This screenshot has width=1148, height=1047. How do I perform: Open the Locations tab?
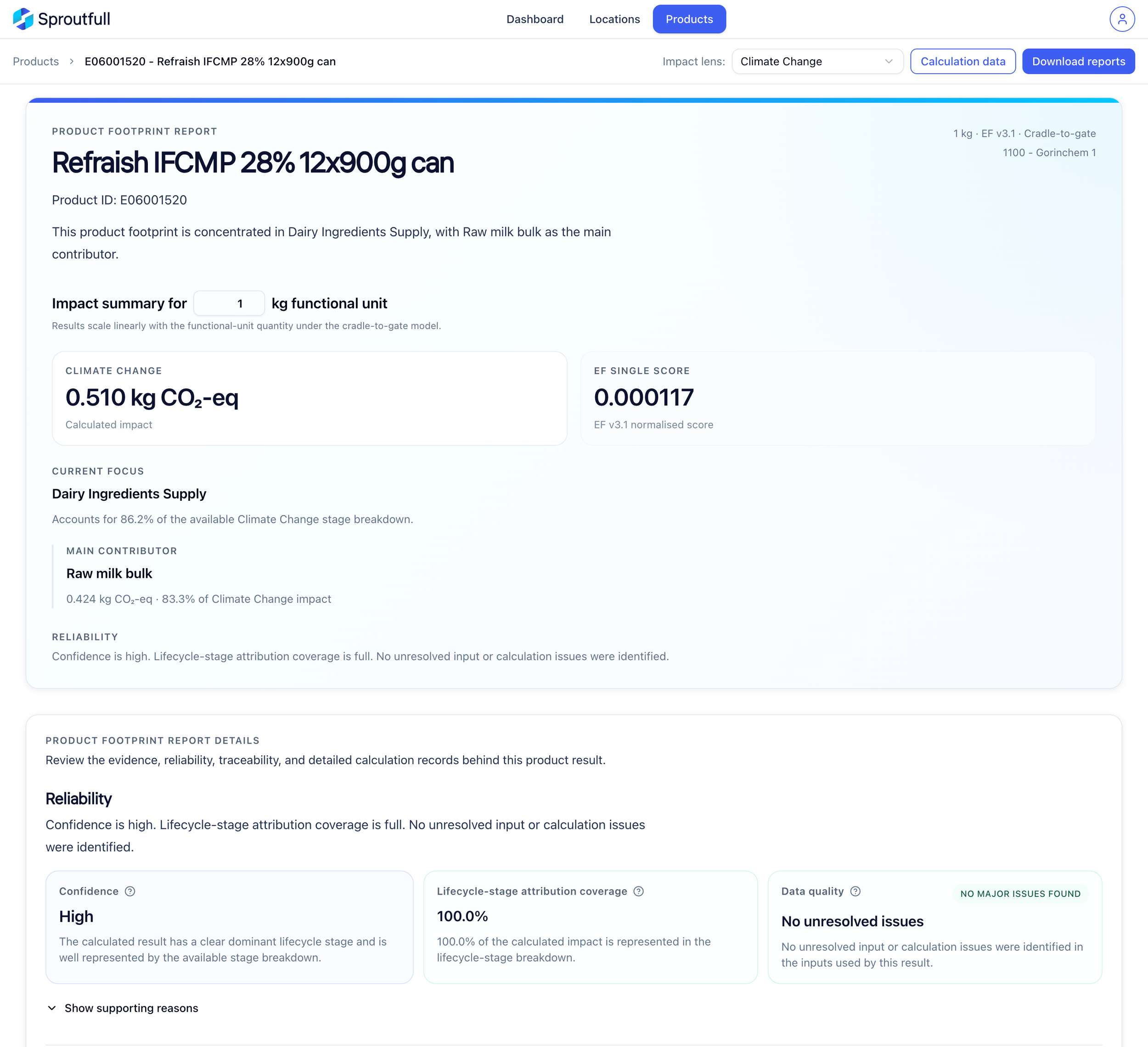point(614,19)
